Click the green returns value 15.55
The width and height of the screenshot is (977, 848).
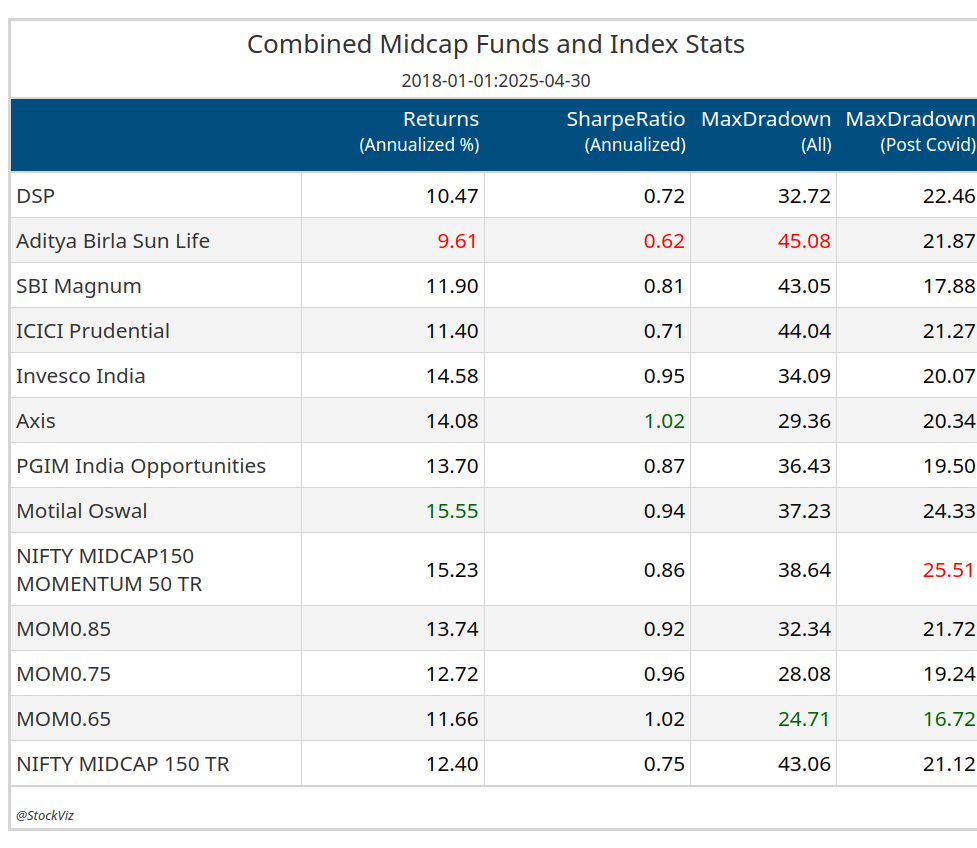tap(452, 511)
